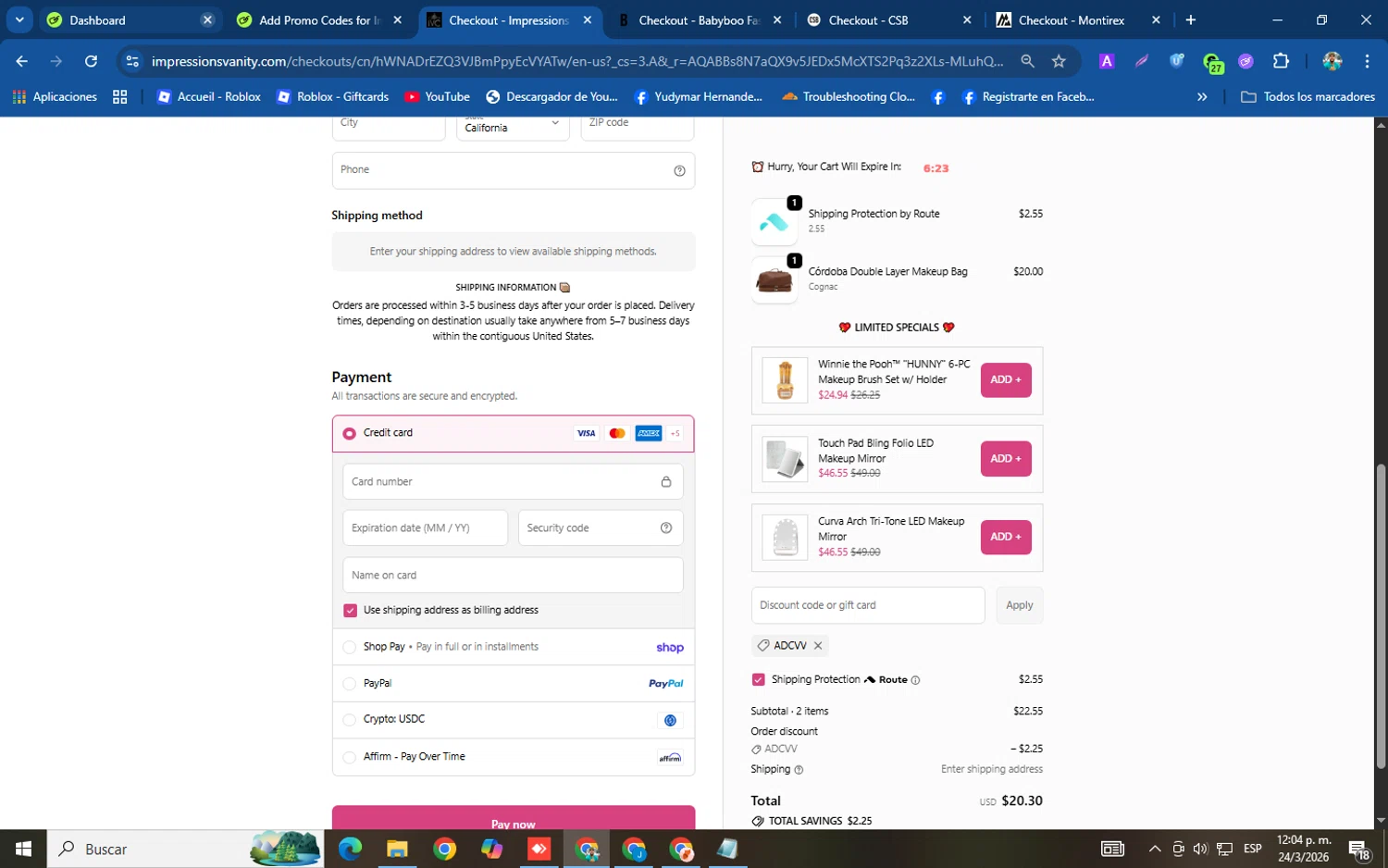Close the Checkout - Impressions tab

point(588,20)
